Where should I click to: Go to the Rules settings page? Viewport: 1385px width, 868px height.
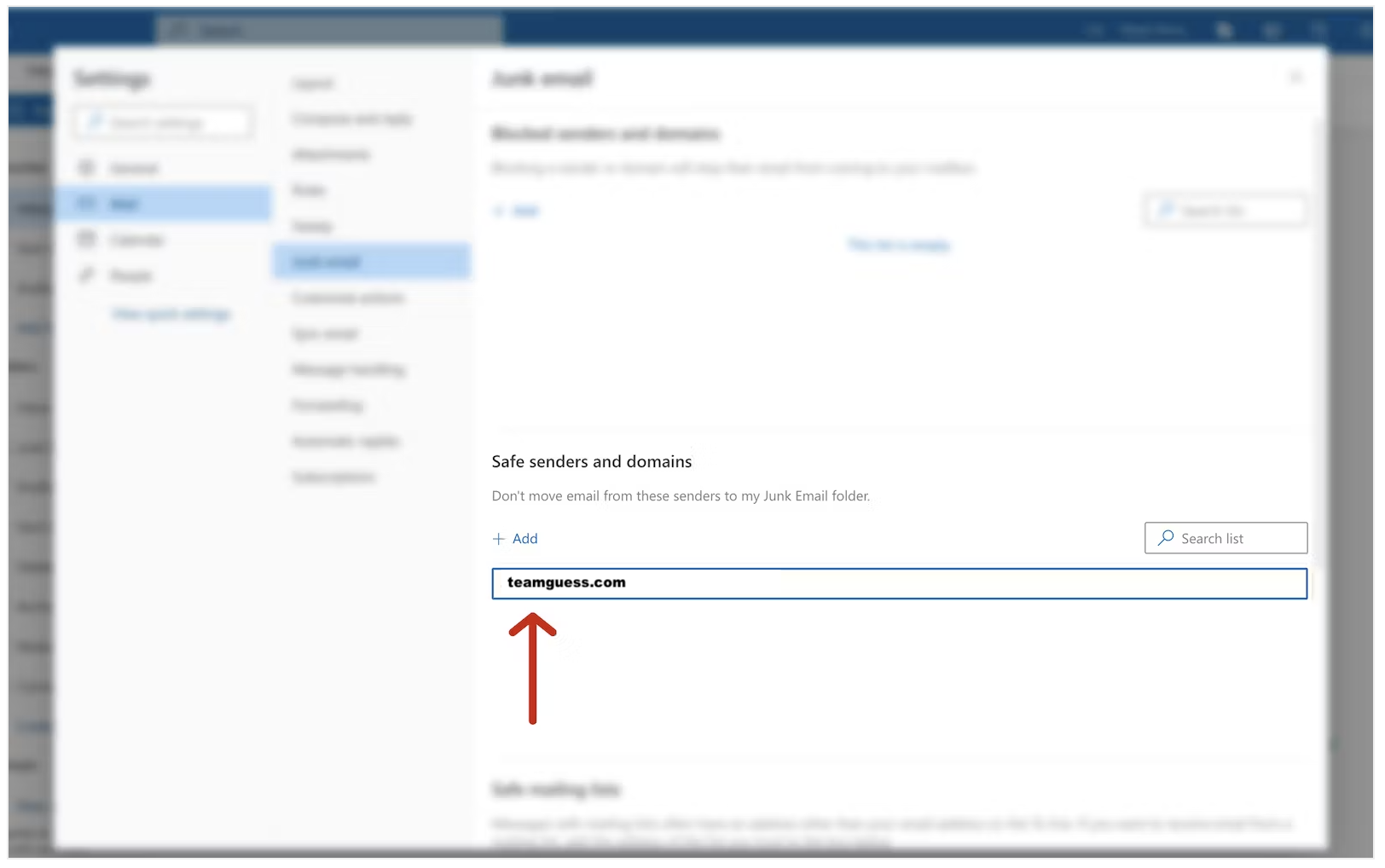[309, 190]
